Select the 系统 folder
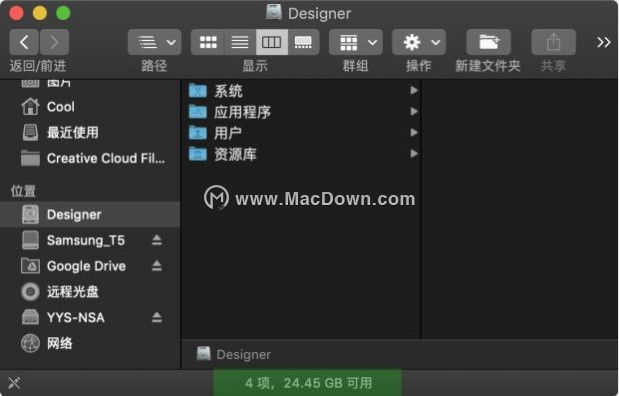The height and width of the screenshot is (396, 619). pyautogui.click(x=301, y=91)
